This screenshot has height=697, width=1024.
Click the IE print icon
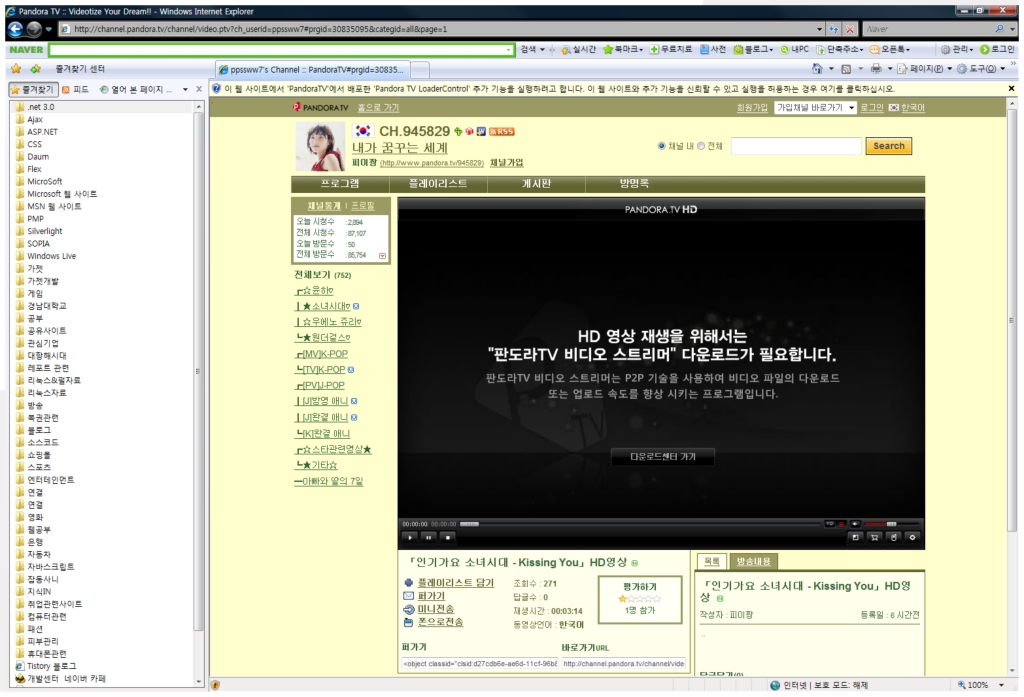point(876,69)
